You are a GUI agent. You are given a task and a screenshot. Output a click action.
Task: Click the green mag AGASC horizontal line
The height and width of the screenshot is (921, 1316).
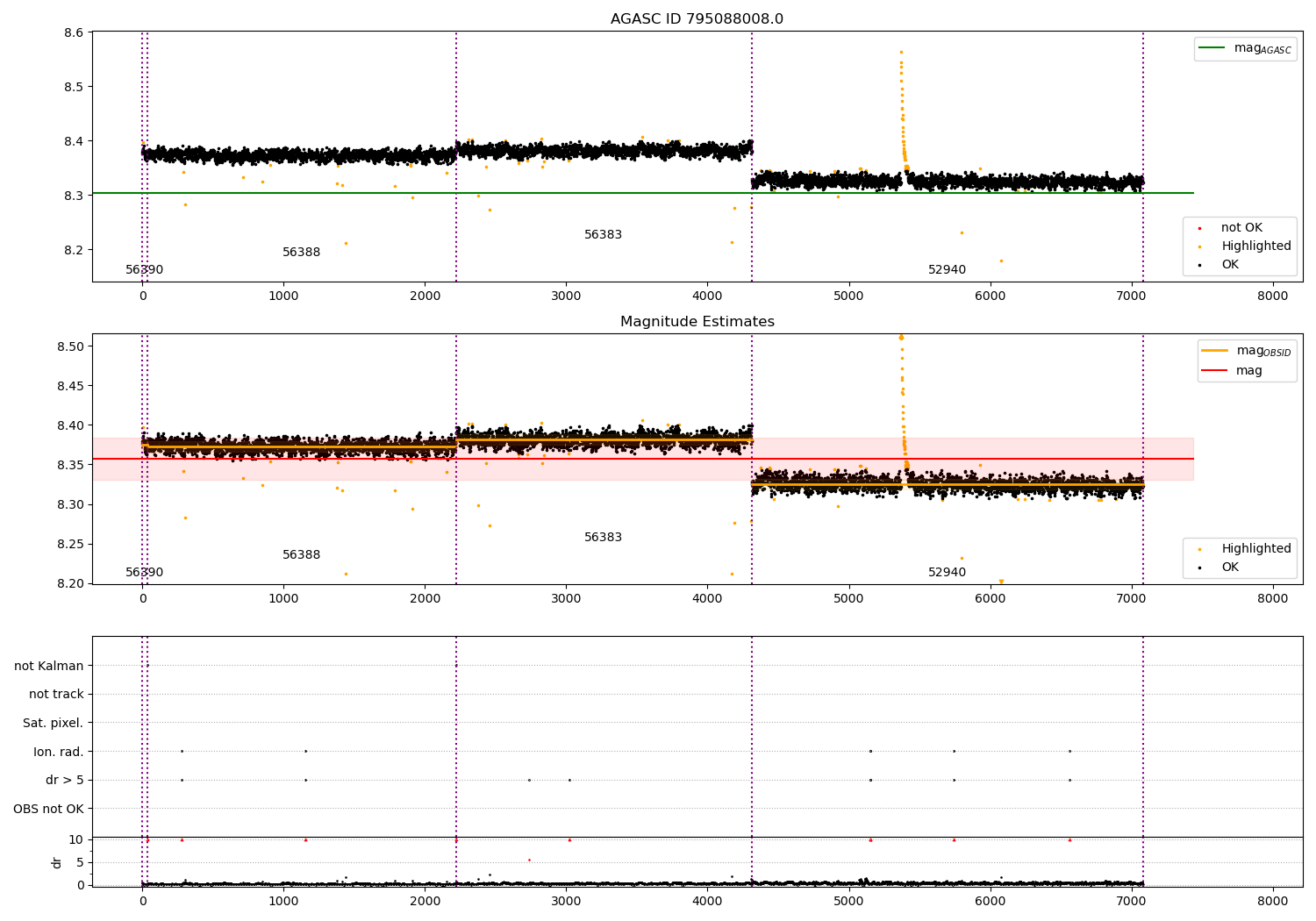click(x=642, y=193)
